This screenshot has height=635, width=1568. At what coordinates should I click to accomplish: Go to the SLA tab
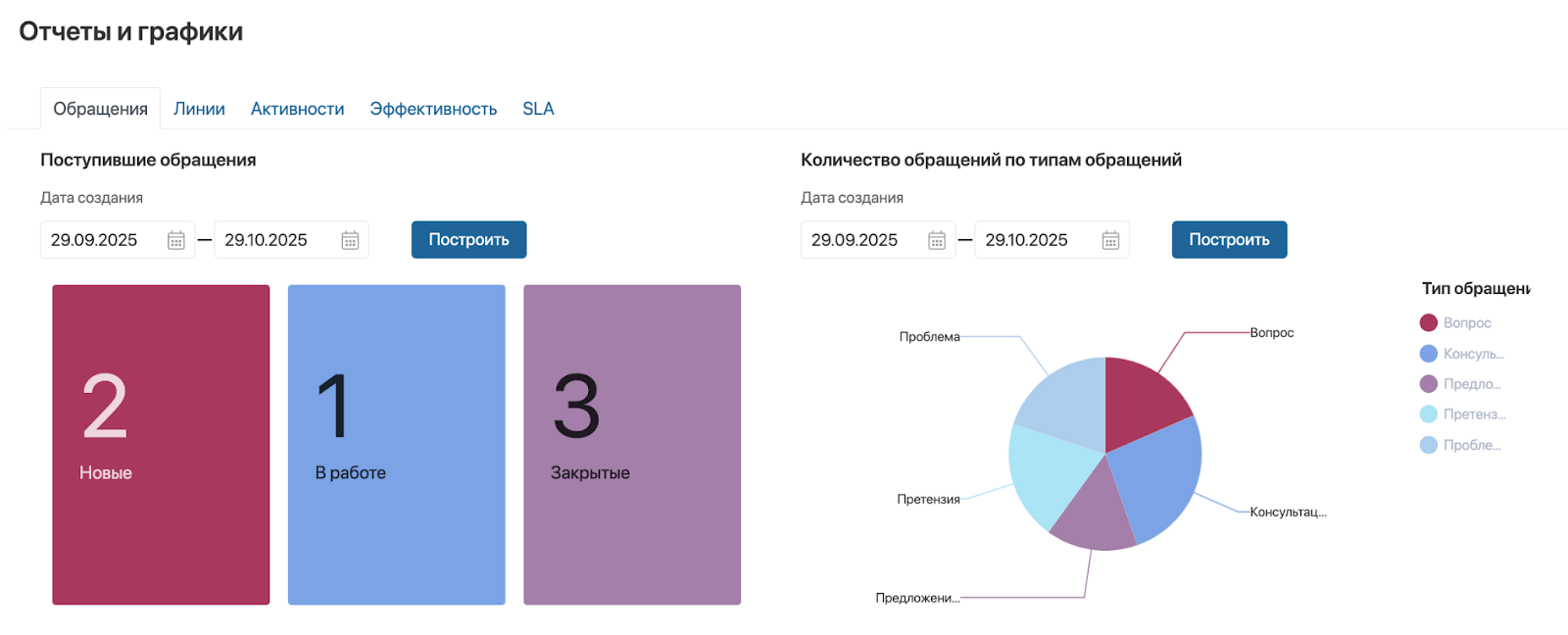pyautogui.click(x=538, y=109)
